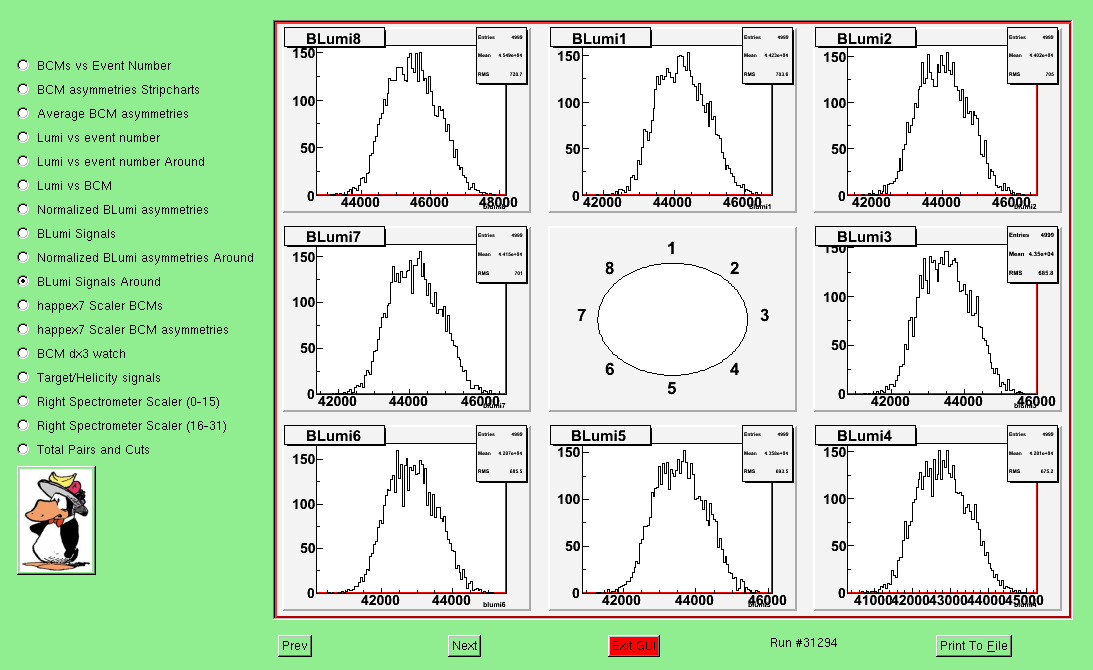Go to previous page with Prev

294,646
